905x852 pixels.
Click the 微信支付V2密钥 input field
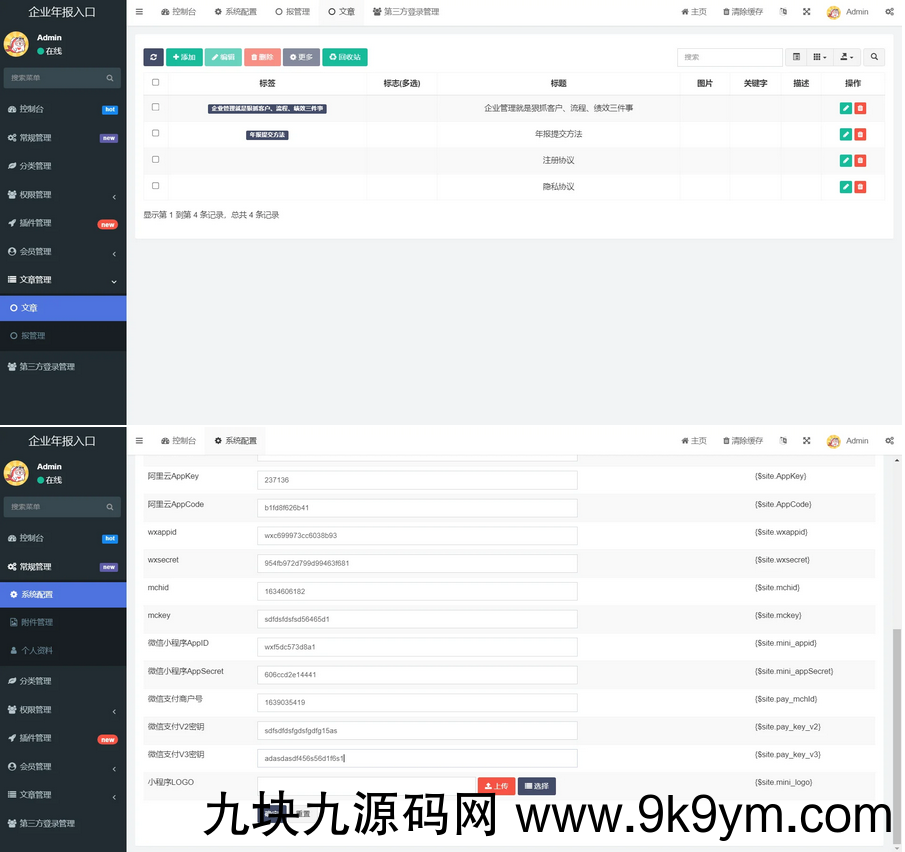click(417, 731)
